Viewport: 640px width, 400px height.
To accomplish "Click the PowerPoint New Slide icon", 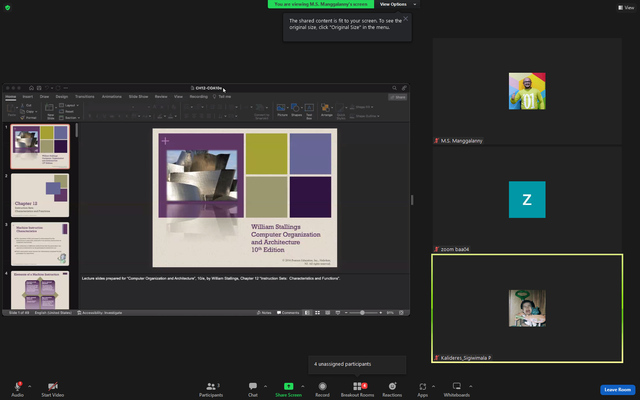I will point(49,107).
